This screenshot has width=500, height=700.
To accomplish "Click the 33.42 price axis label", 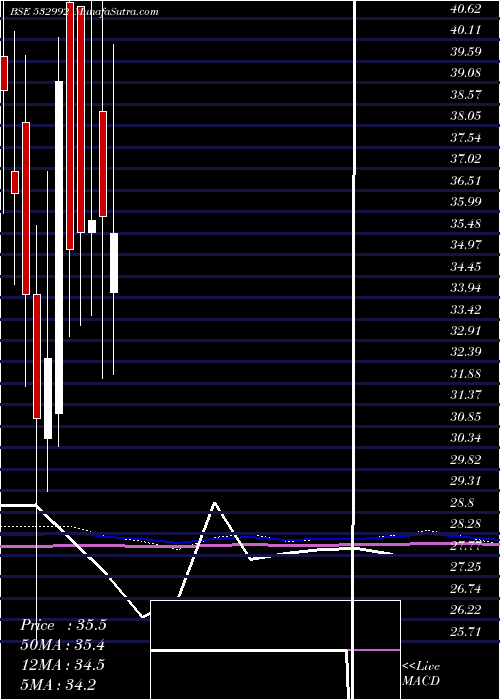I will (466, 309).
